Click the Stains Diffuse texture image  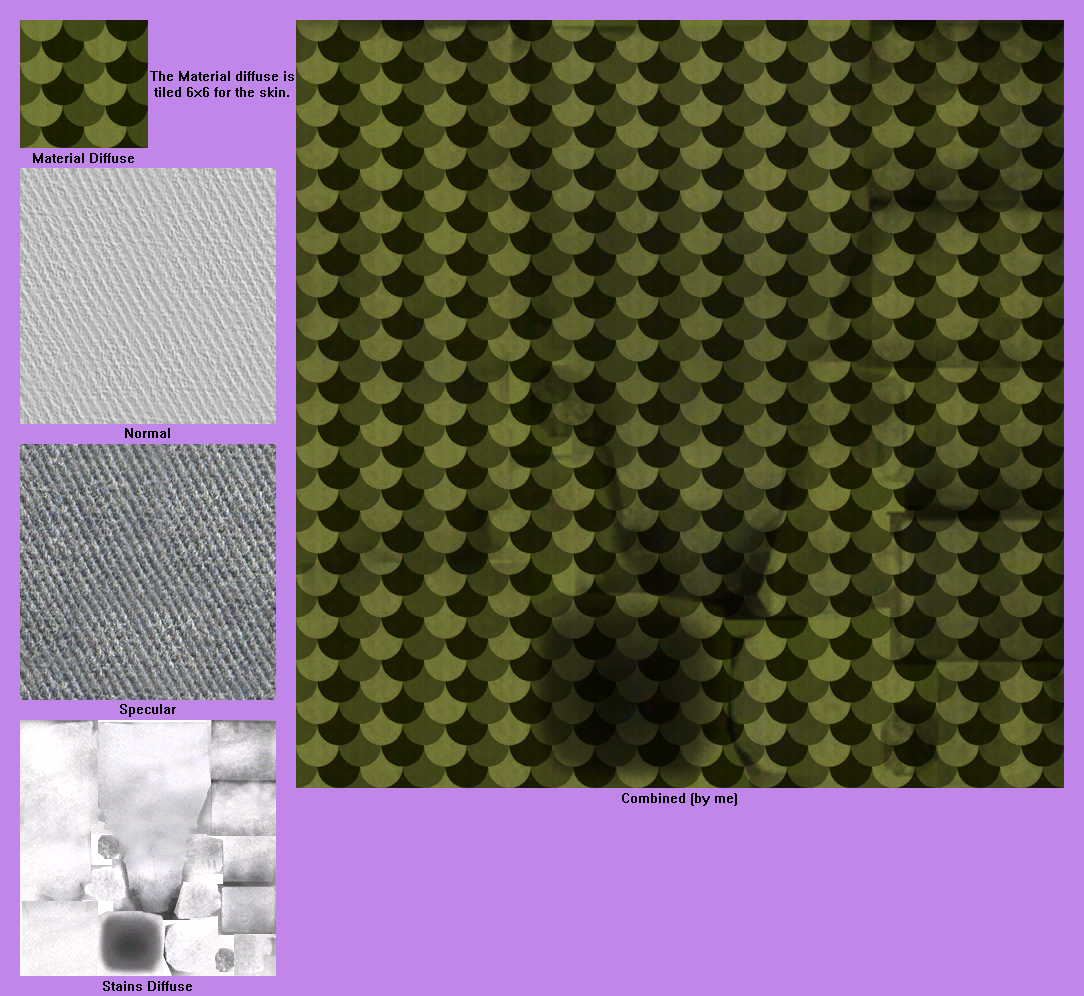tap(148, 848)
